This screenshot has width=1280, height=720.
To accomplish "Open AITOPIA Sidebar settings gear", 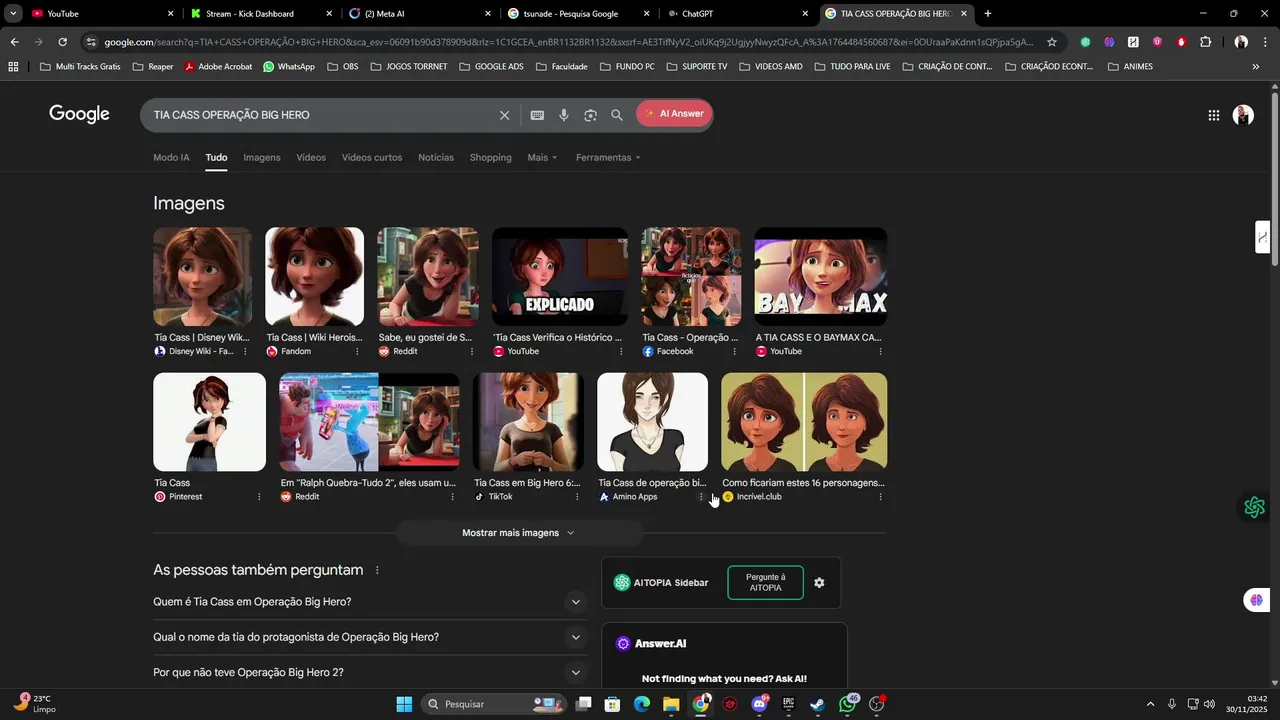I will point(819,583).
